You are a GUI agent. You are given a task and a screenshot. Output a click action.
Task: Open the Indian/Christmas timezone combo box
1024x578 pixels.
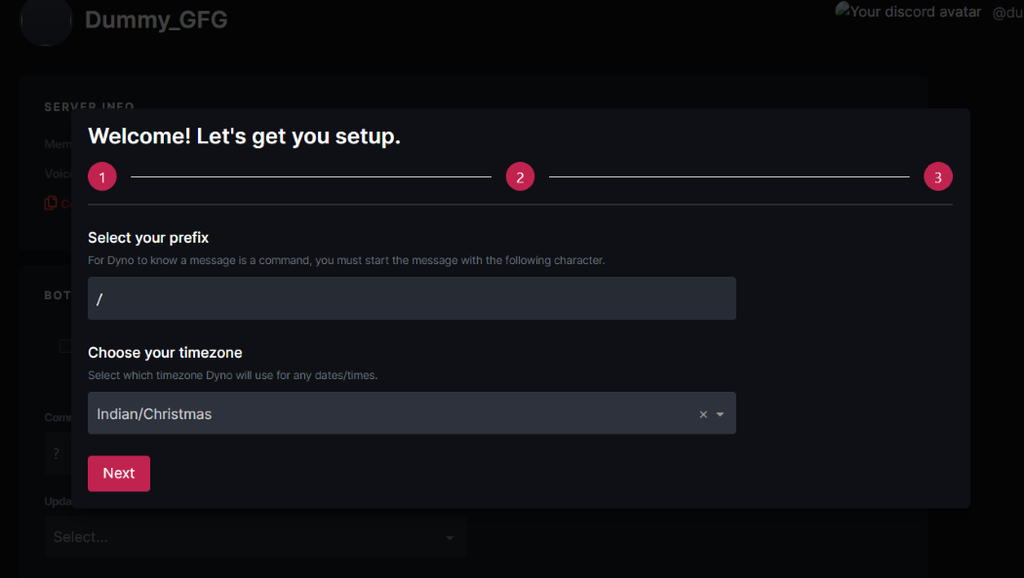point(390,414)
